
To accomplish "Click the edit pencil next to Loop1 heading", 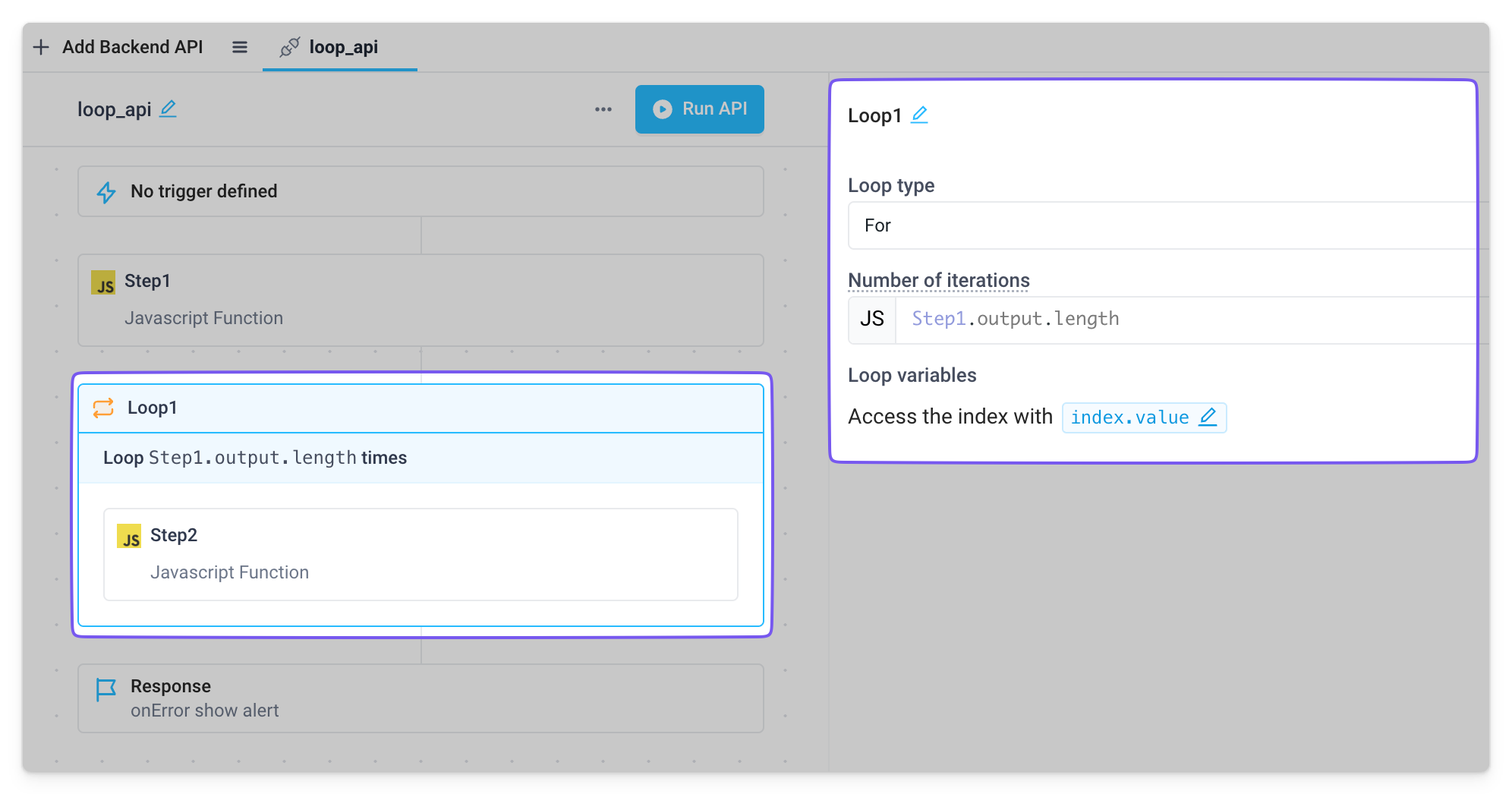I will 919,115.
